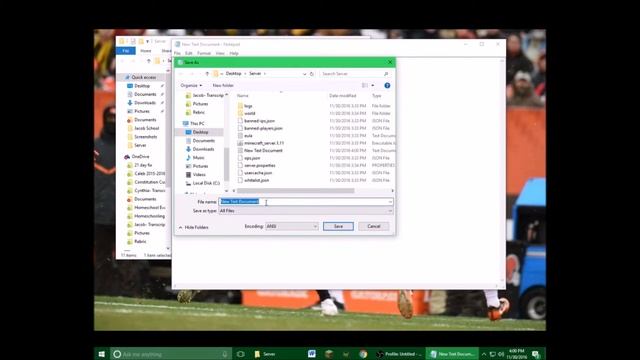This screenshot has height=360, width=640.
Task: Change view with the view options icon
Action: coord(364,85)
